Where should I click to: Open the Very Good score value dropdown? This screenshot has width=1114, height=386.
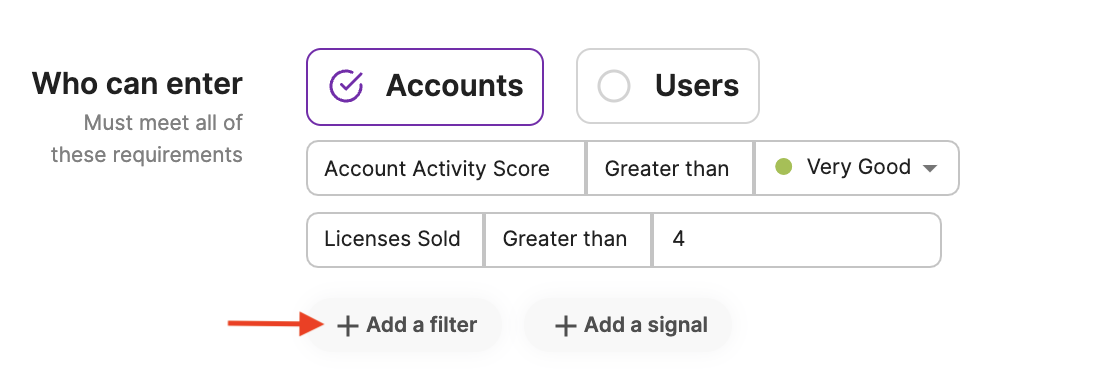click(x=857, y=168)
